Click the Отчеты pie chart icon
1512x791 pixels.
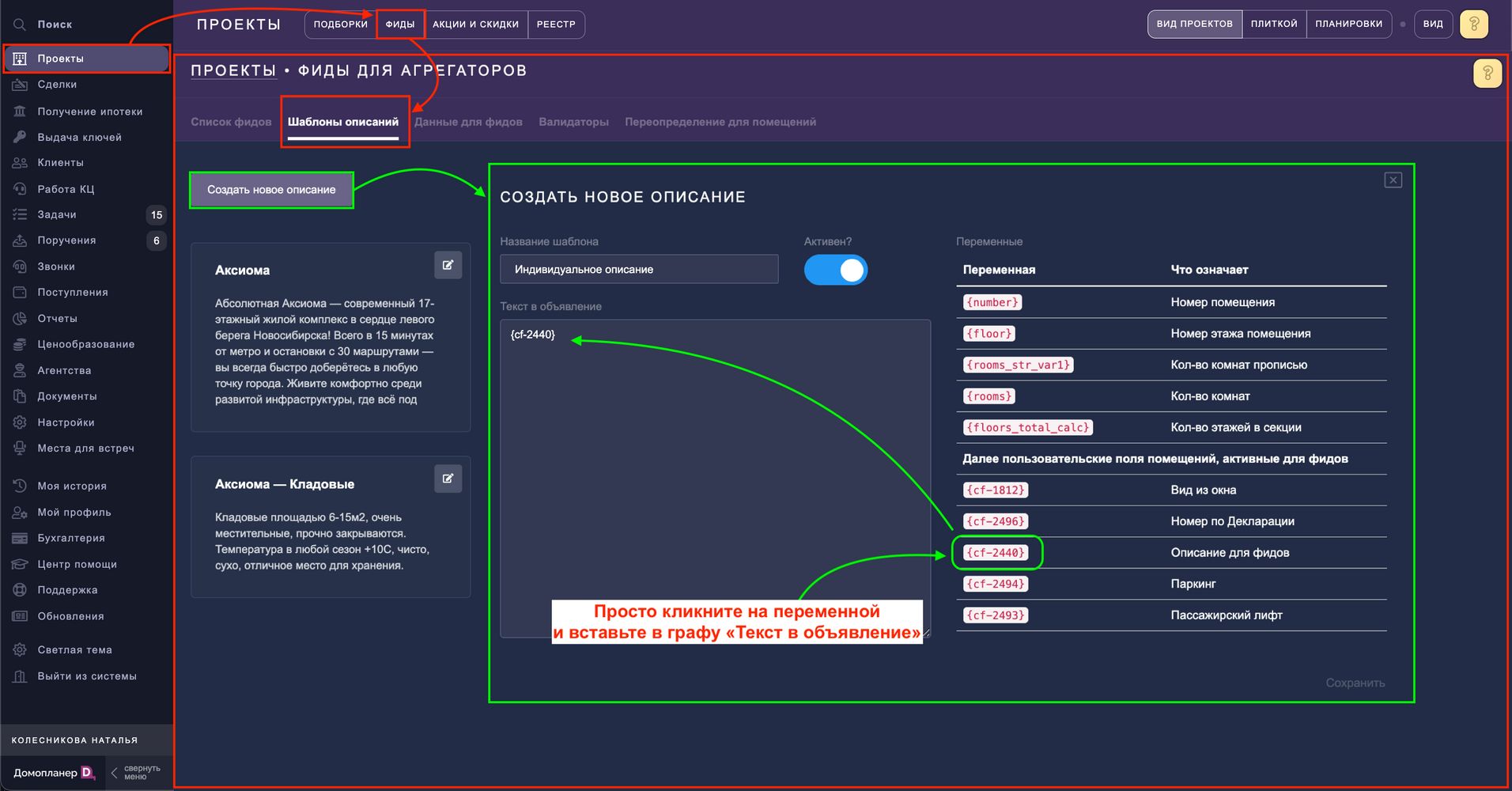pos(20,319)
